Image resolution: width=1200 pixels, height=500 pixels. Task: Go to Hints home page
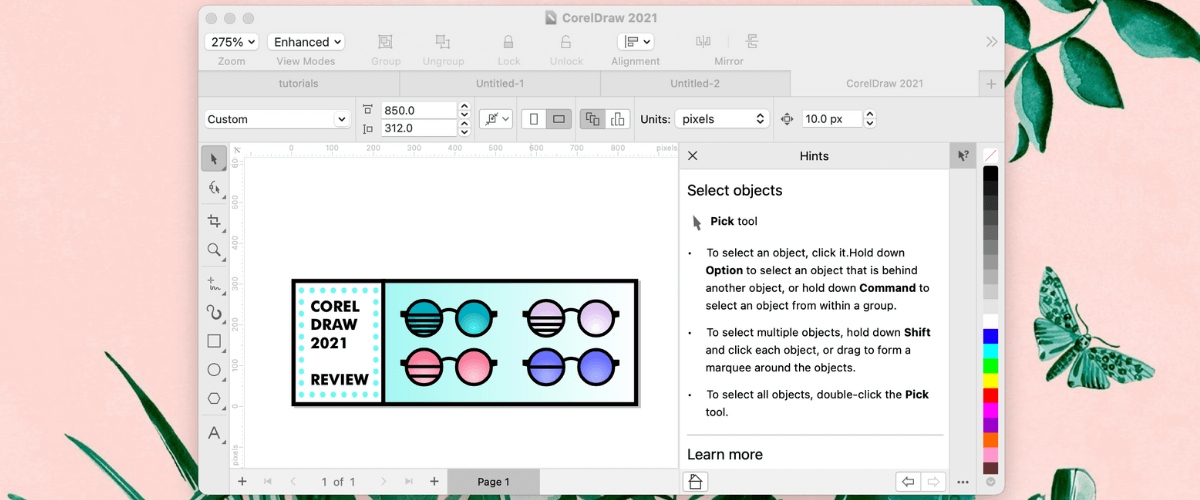coord(696,482)
